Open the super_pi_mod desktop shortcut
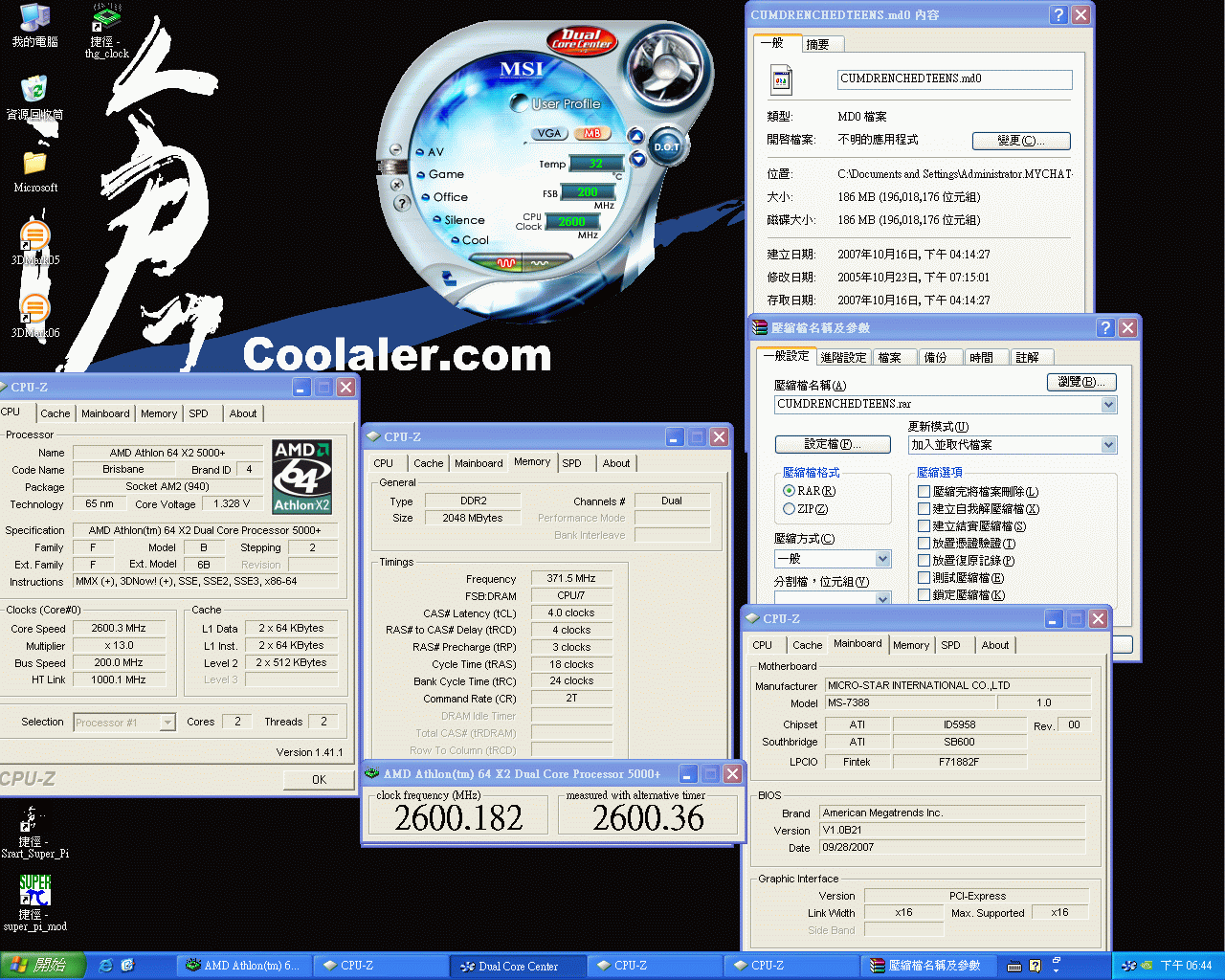Screen dimensions: 1225x980 [34, 903]
